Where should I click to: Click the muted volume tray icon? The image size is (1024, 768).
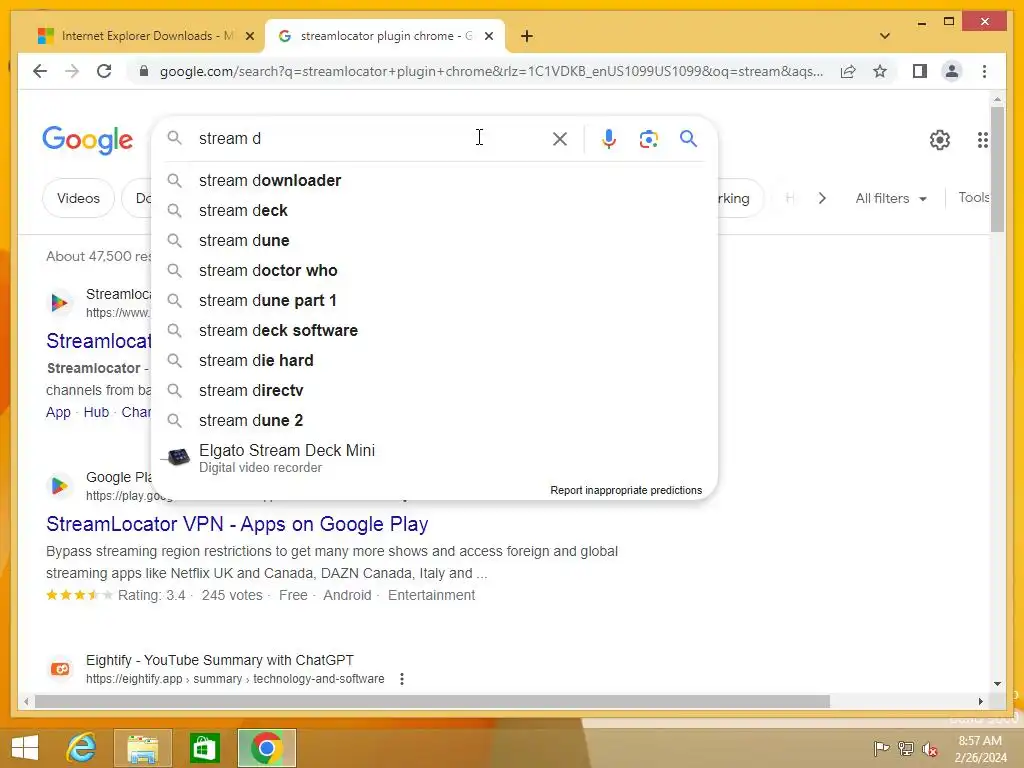pyautogui.click(x=930, y=748)
